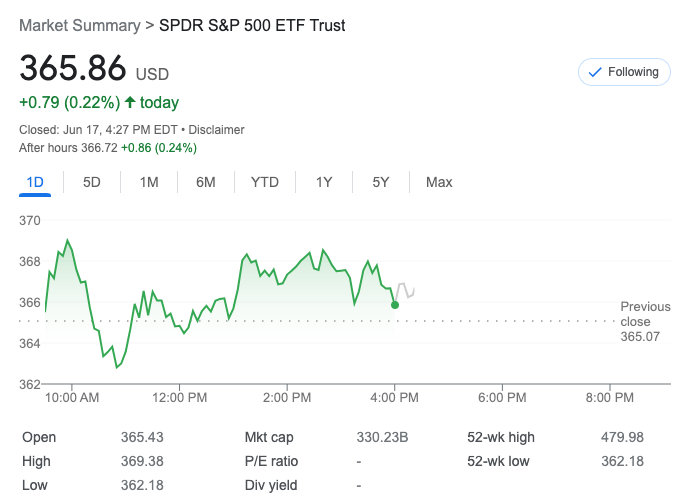Click the Market Summary breadcrumb
Screen dimensions: 691x504
[x=80, y=26]
